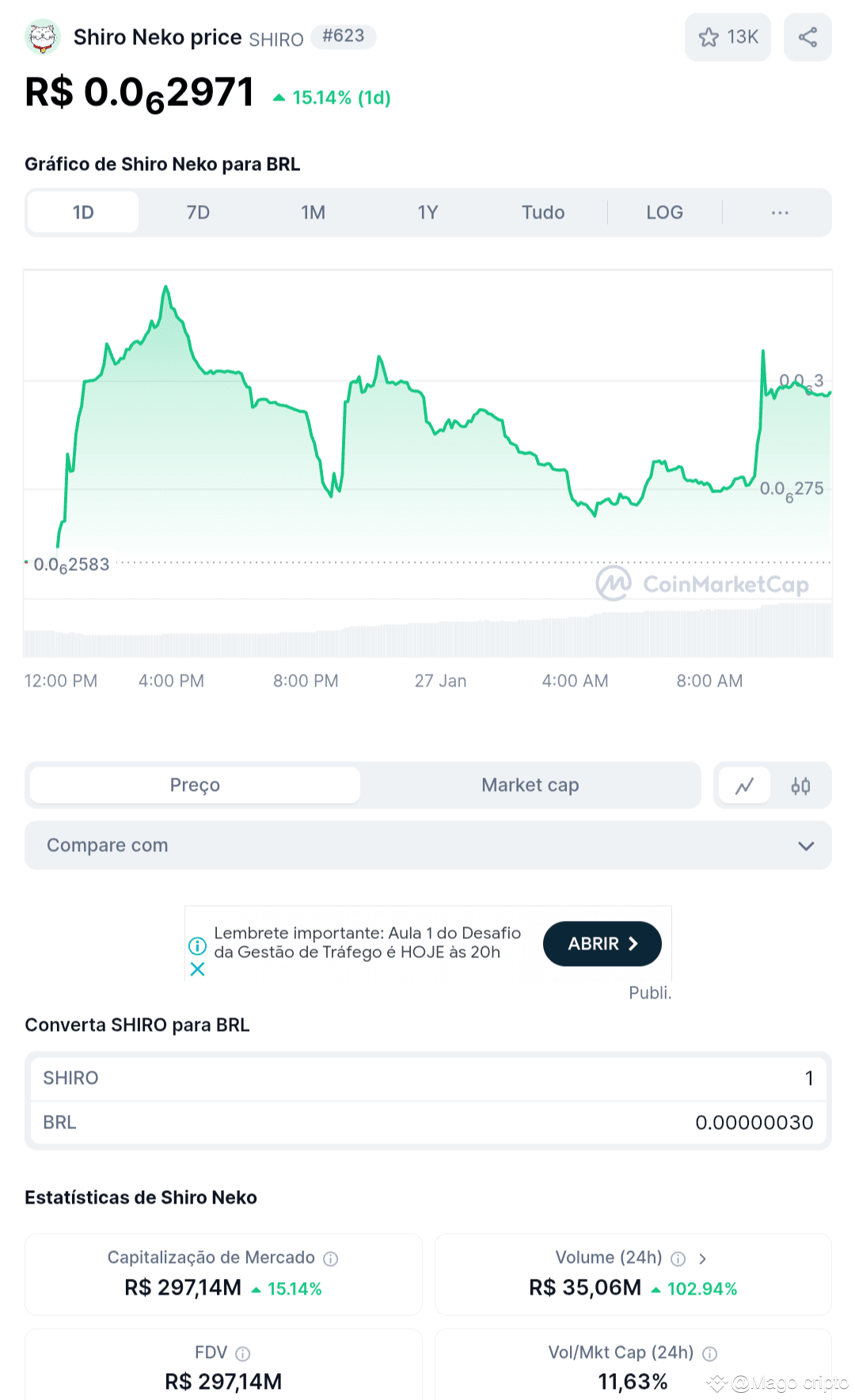The height and width of the screenshot is (1400, 855).
Task: Close the ad with X icon
Action: [197, 969]
